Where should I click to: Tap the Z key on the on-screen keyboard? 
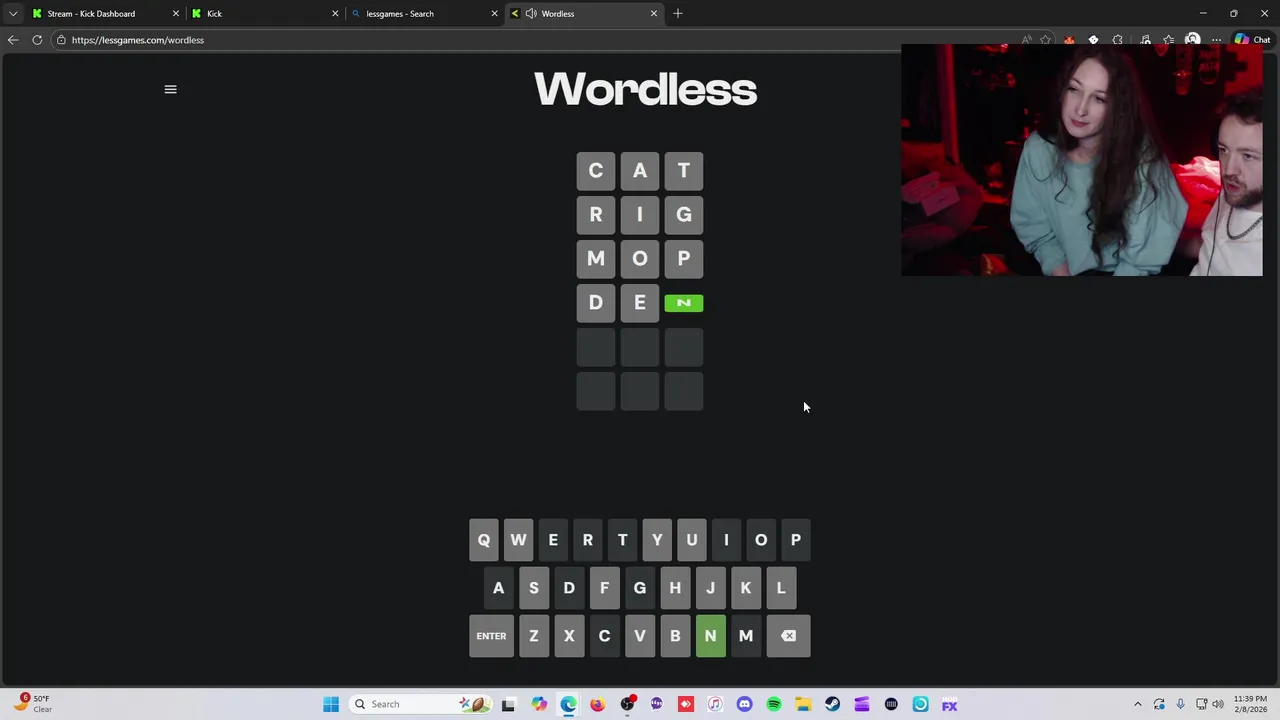click(x=534, y=636)
